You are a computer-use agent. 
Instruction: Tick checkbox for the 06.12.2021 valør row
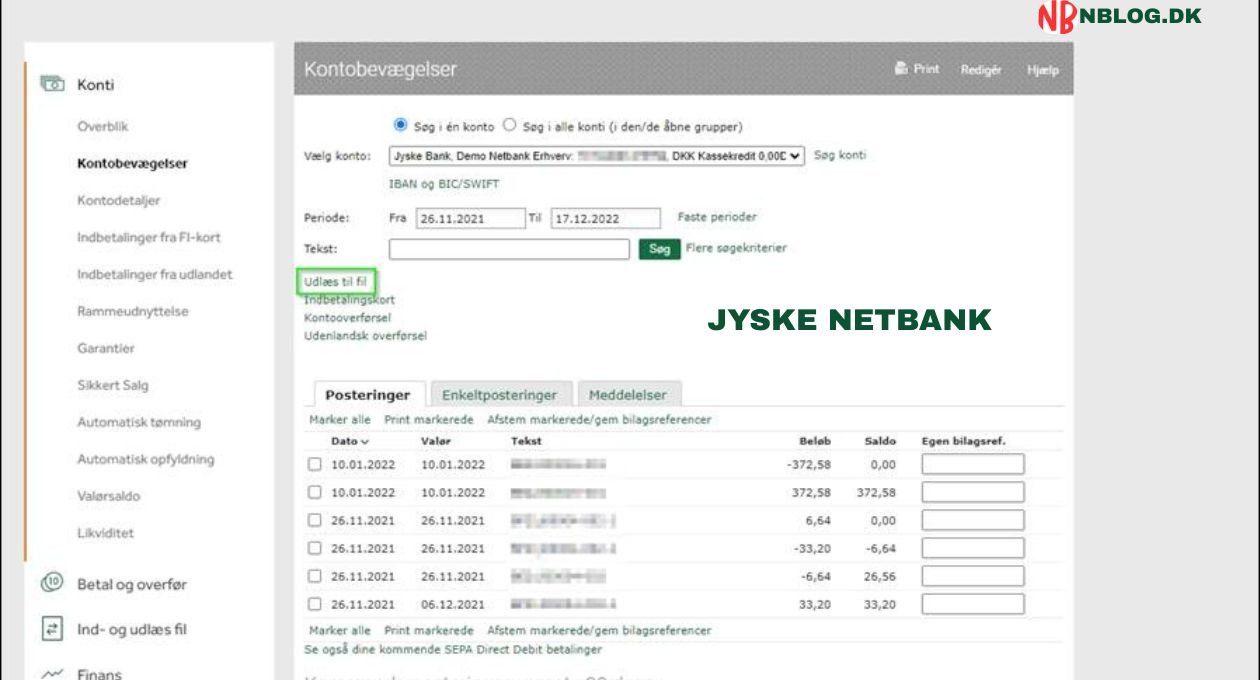pyautogui.click(x=315, y=604)
